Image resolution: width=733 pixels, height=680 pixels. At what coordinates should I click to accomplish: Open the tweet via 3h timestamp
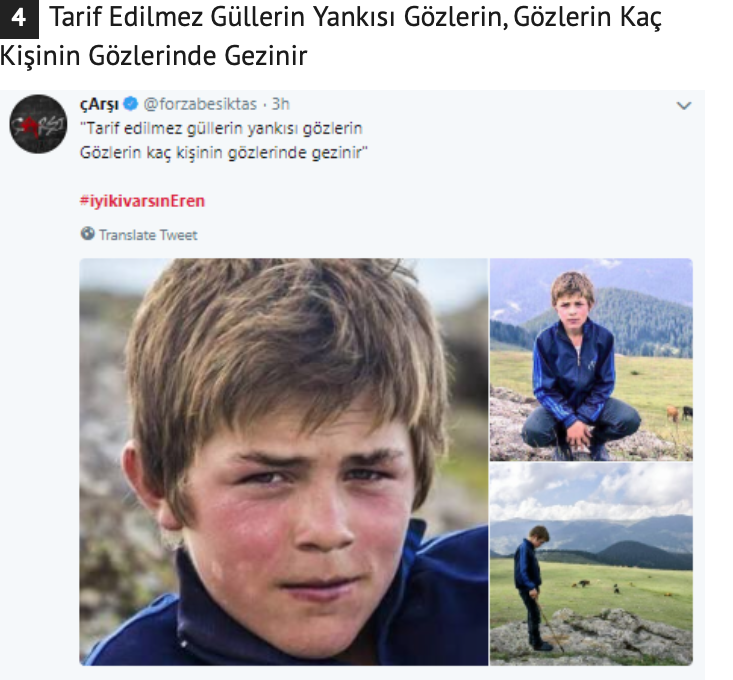pos(281,104)
